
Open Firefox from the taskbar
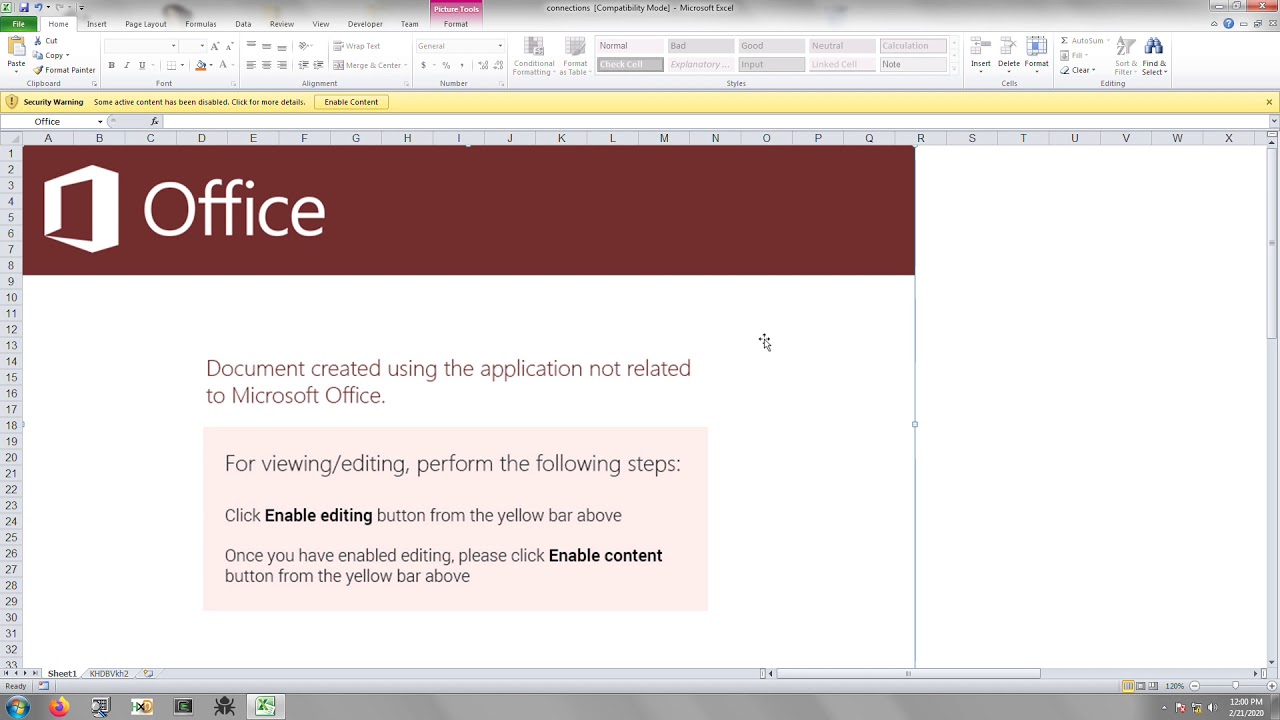click(58, 707)
